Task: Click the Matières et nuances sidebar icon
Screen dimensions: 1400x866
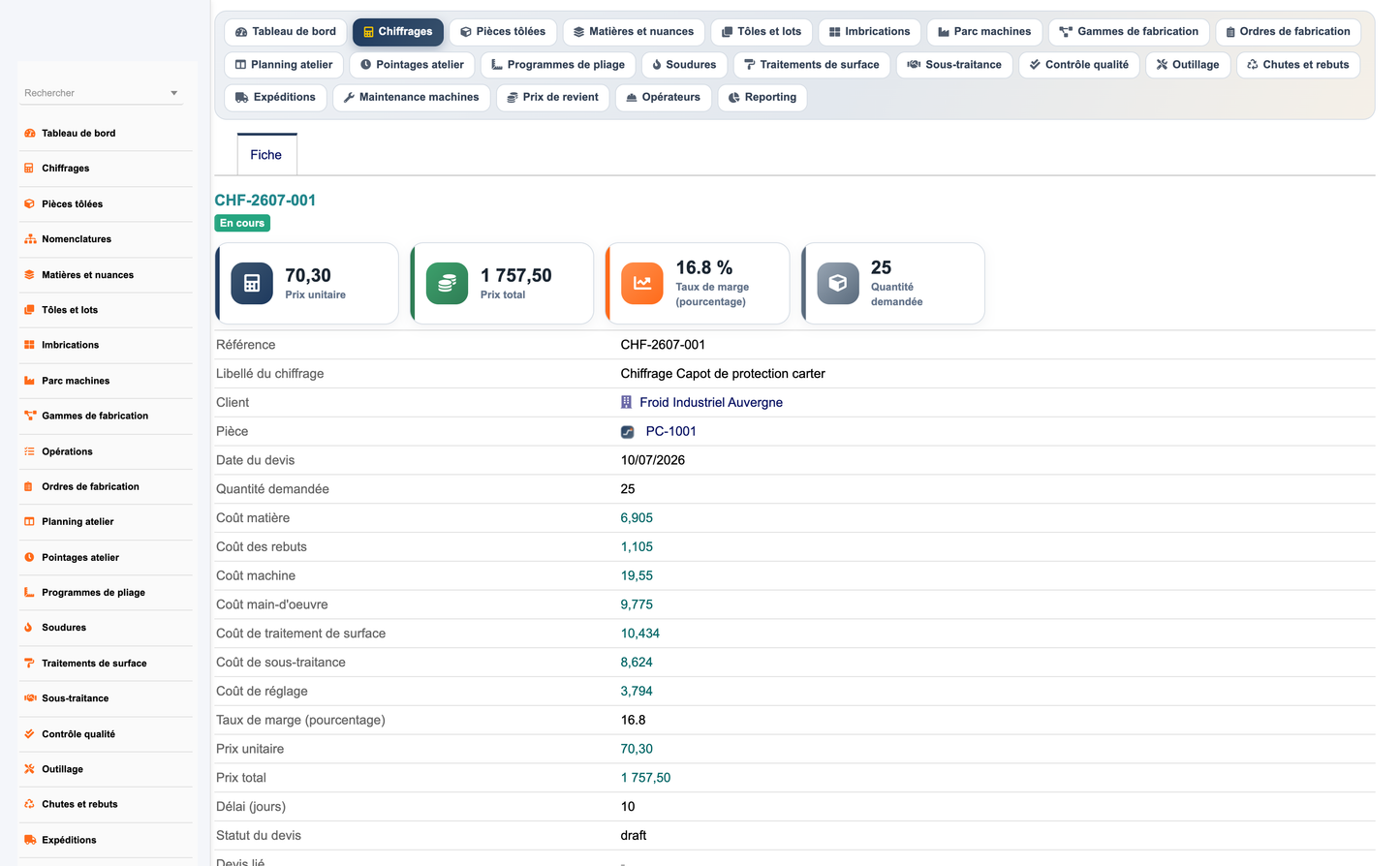Action: pyautogui.click(x=30, y=275)
